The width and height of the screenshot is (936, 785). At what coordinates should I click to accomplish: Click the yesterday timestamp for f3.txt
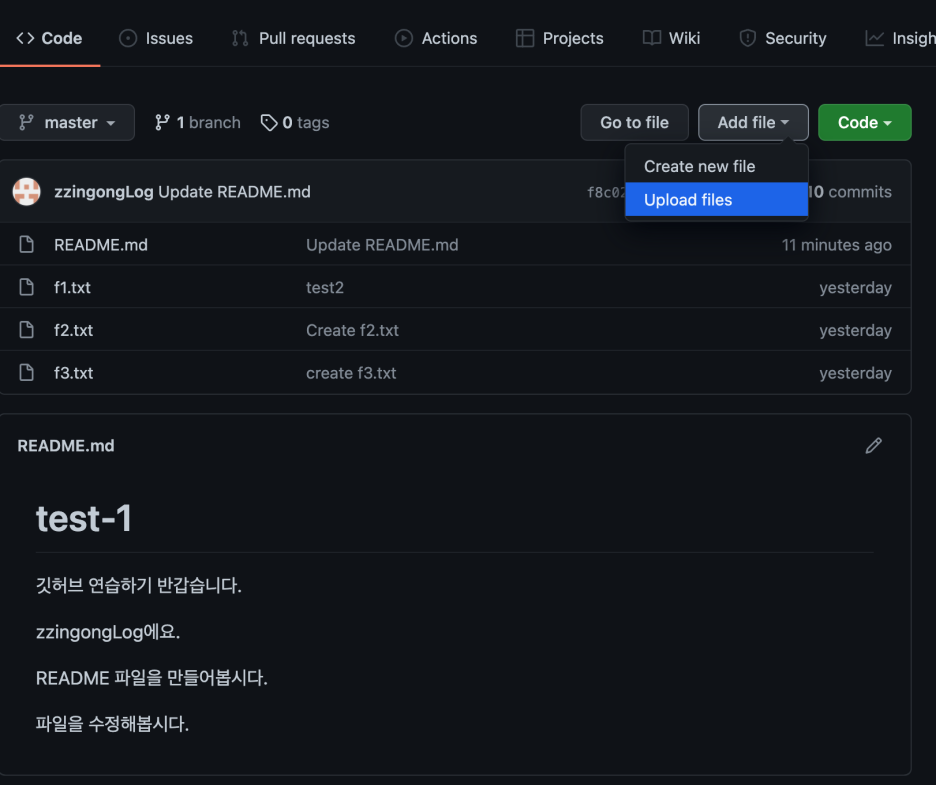[x=855, y=373]
